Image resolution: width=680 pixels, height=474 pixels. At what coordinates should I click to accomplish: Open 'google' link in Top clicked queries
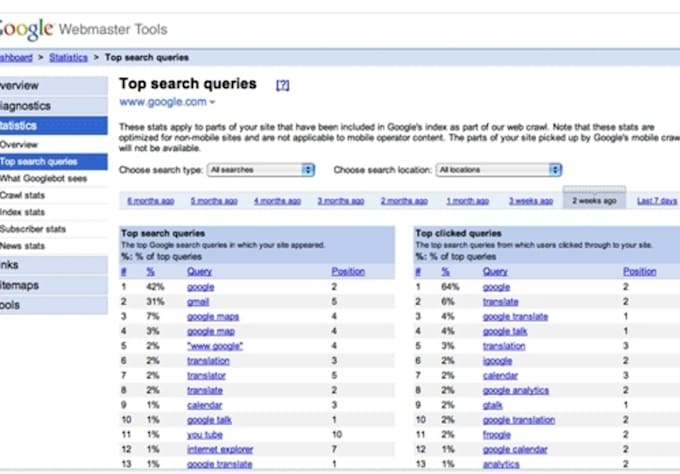pyautogui.click(x=496, y=287)
